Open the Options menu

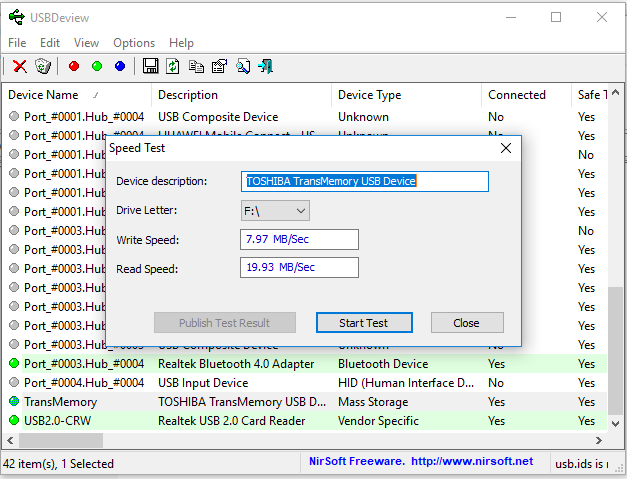coord(134,43)
